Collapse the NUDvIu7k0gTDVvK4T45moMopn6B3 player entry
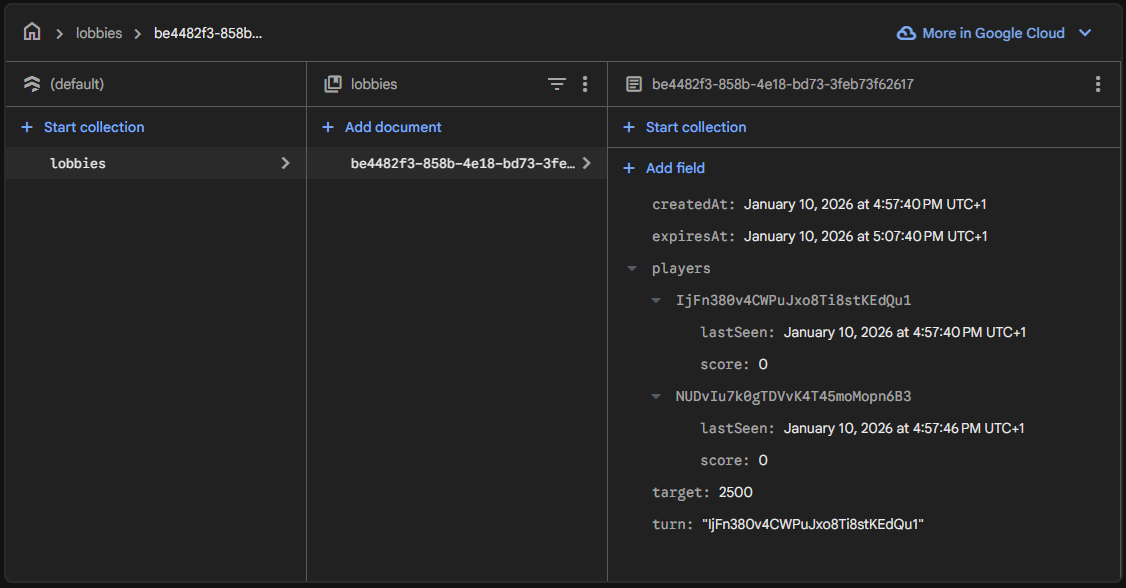1126x588 pixels. tap(656, 396)
